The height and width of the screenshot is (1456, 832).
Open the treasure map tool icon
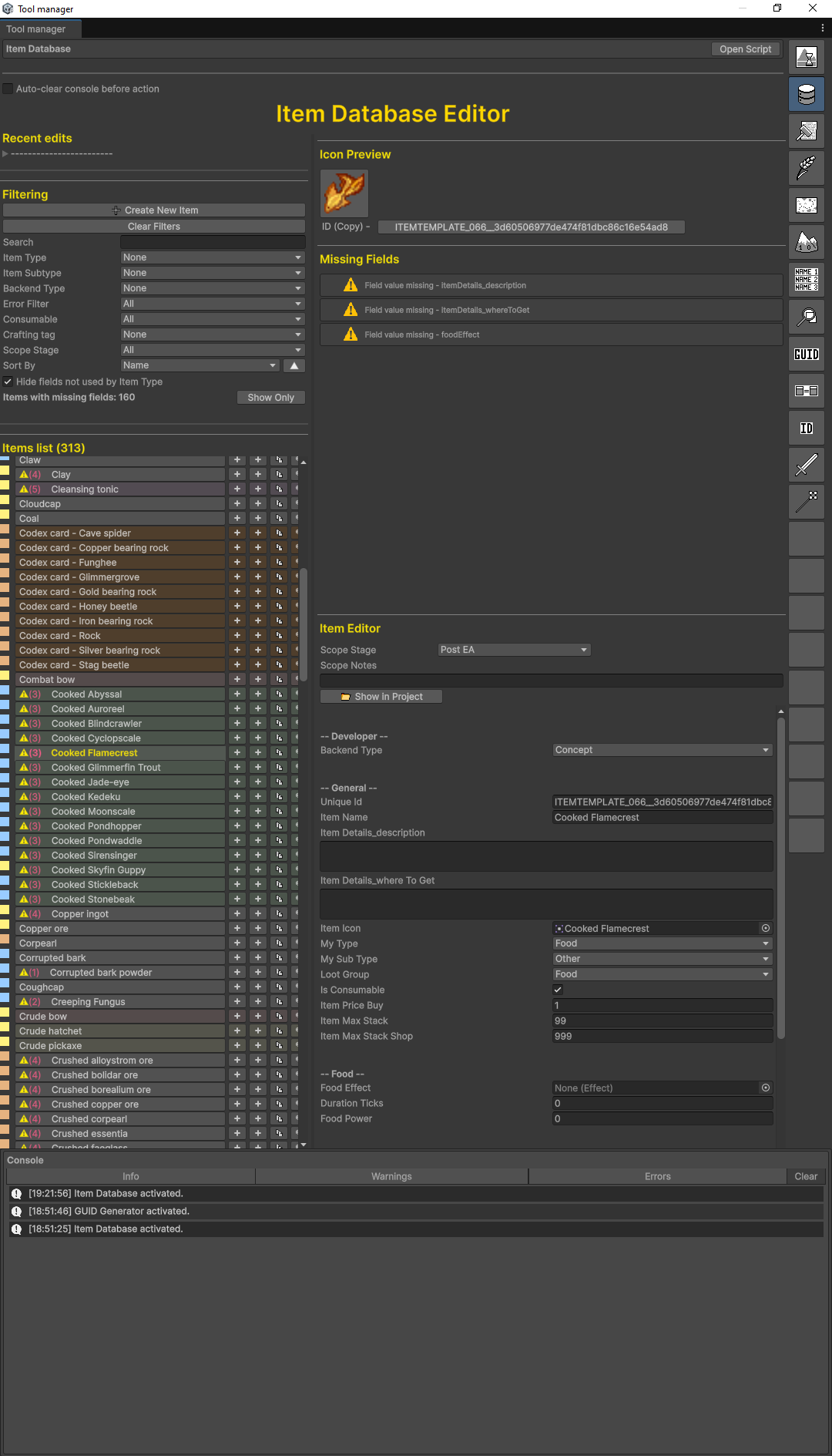807,205
